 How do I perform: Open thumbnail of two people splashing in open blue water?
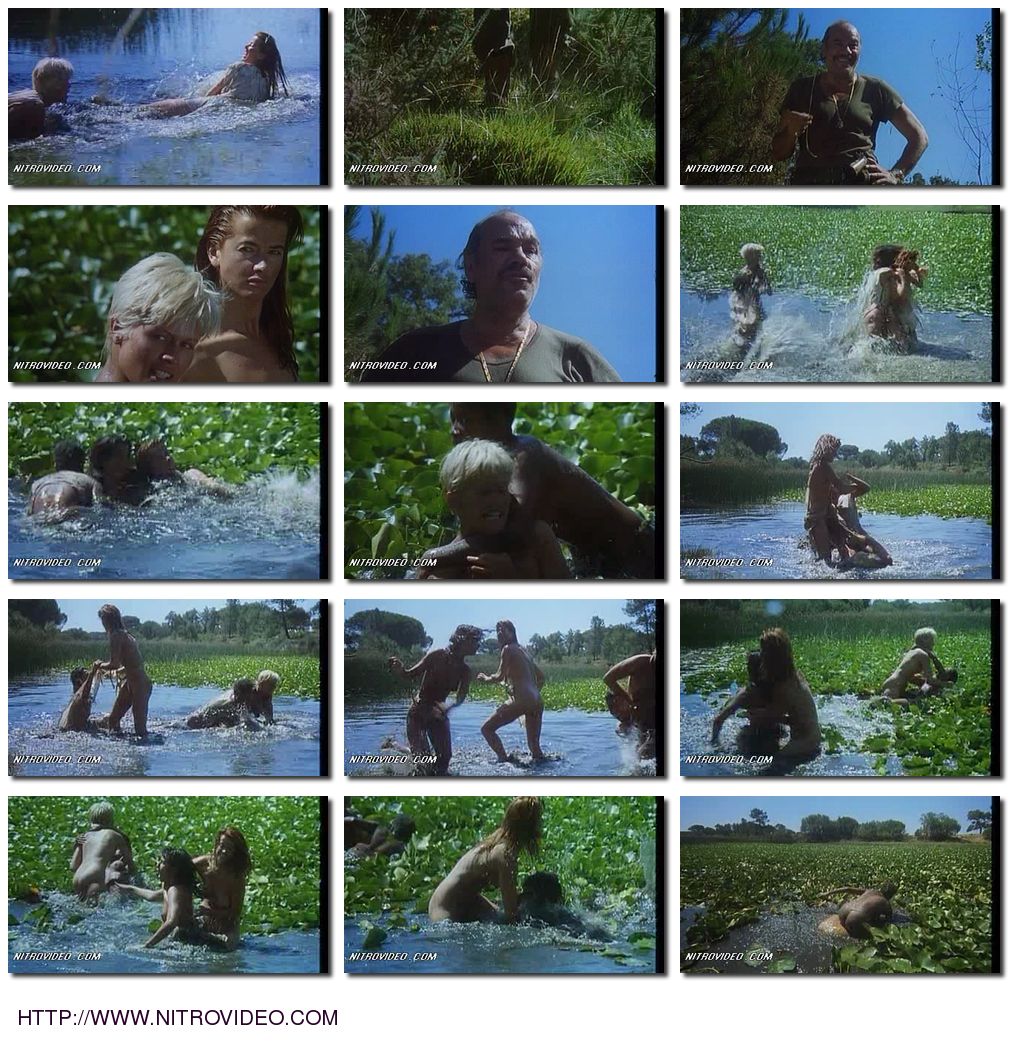coord(164,97)
